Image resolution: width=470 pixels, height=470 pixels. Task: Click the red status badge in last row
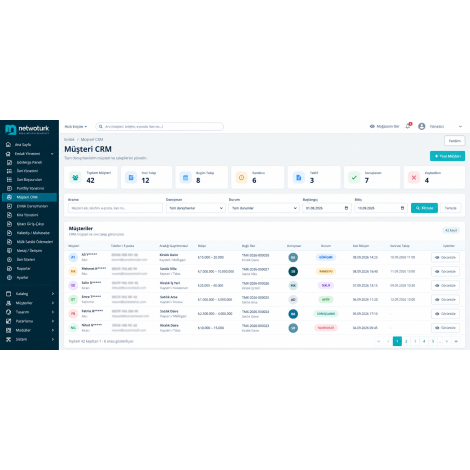(x=326, y=328)
